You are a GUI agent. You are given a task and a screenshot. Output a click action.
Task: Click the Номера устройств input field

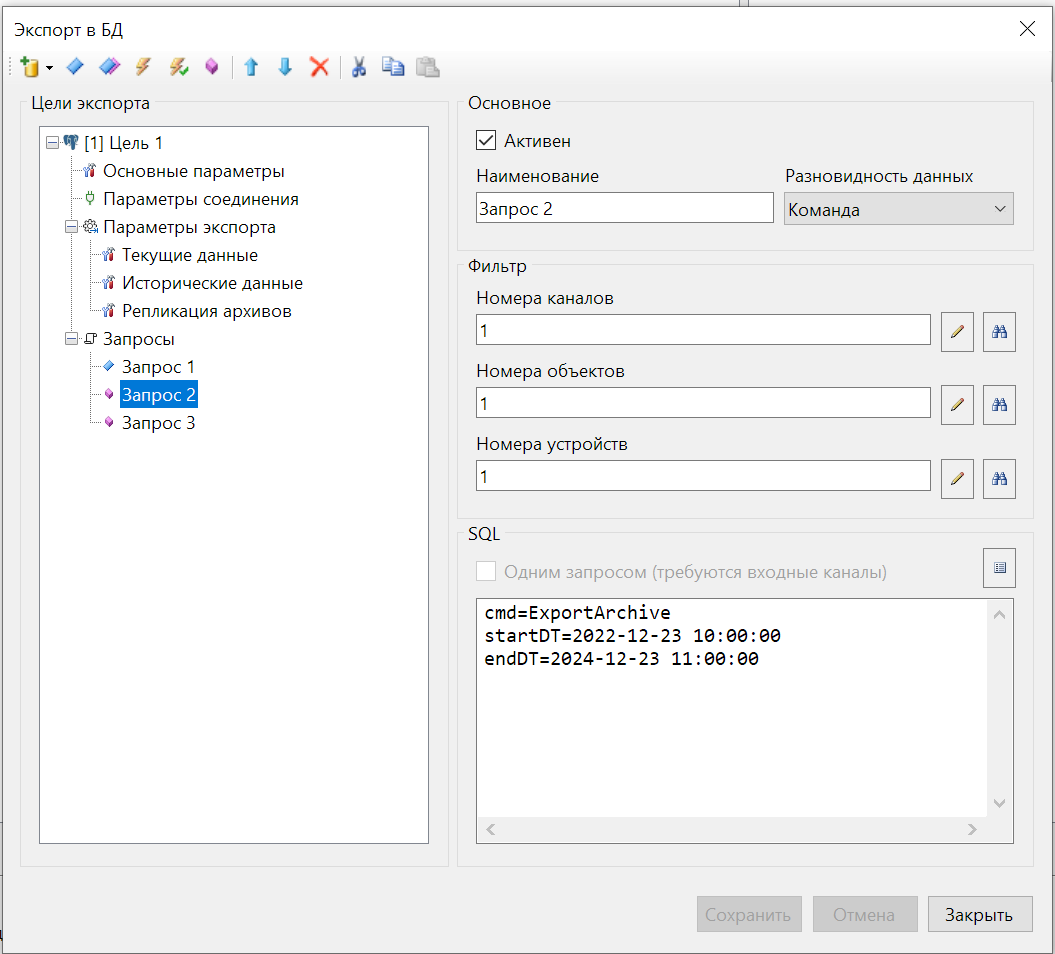[703, 476]
